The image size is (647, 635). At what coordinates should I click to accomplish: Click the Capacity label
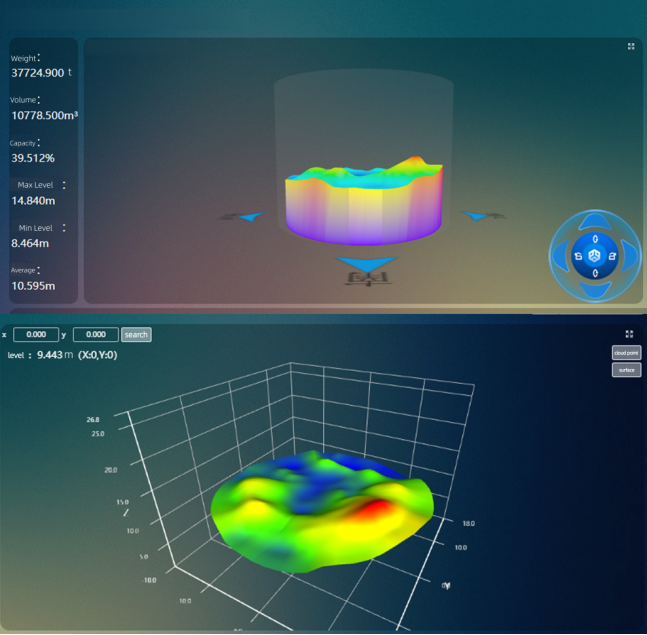click(23, 143)
